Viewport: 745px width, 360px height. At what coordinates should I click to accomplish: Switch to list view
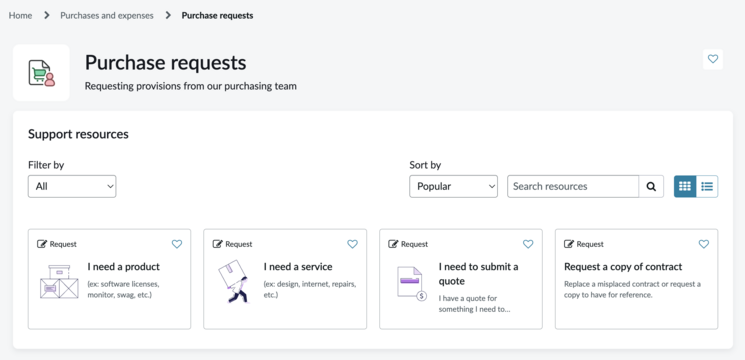click(707, 186)
